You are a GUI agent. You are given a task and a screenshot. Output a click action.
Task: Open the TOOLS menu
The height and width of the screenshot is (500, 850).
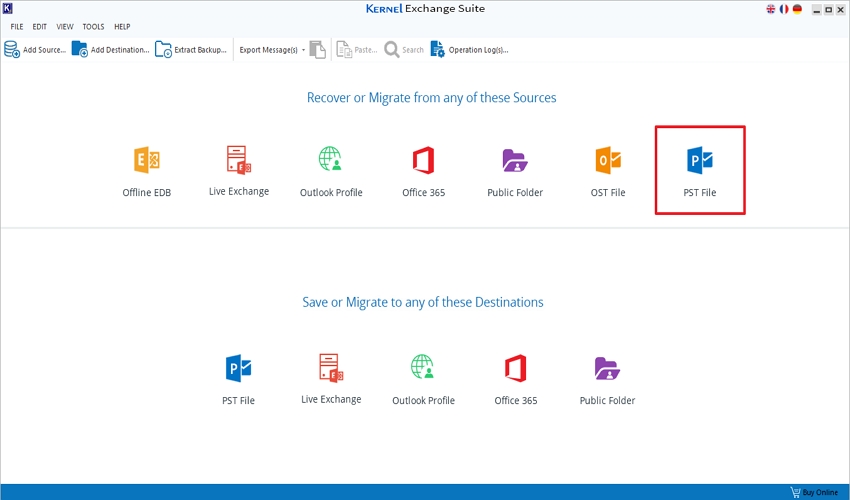[93, 27]
